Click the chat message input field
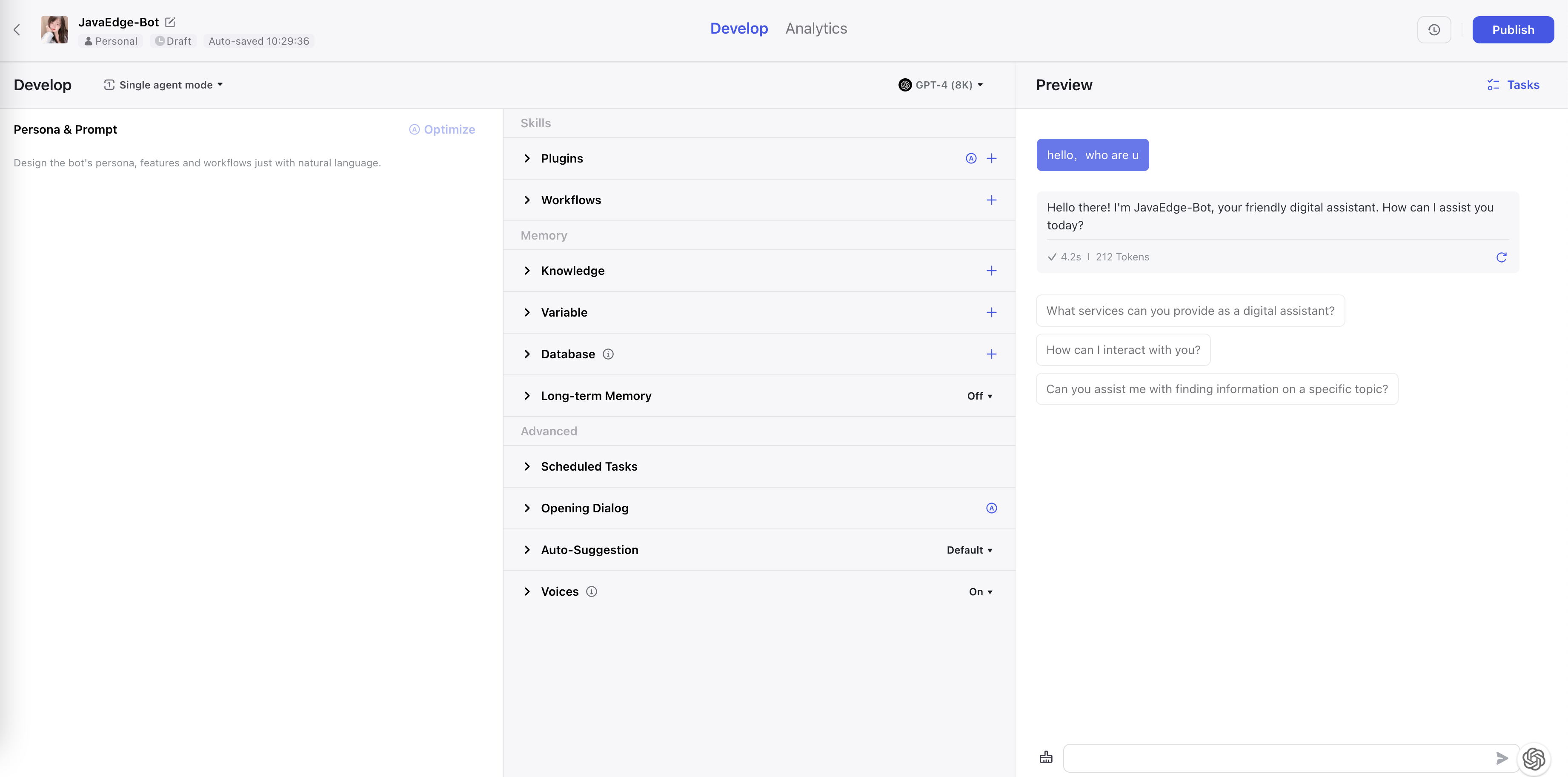The width and height of the screenshot is (1568, 777). pyautogui.click(x=1275, y=758)
